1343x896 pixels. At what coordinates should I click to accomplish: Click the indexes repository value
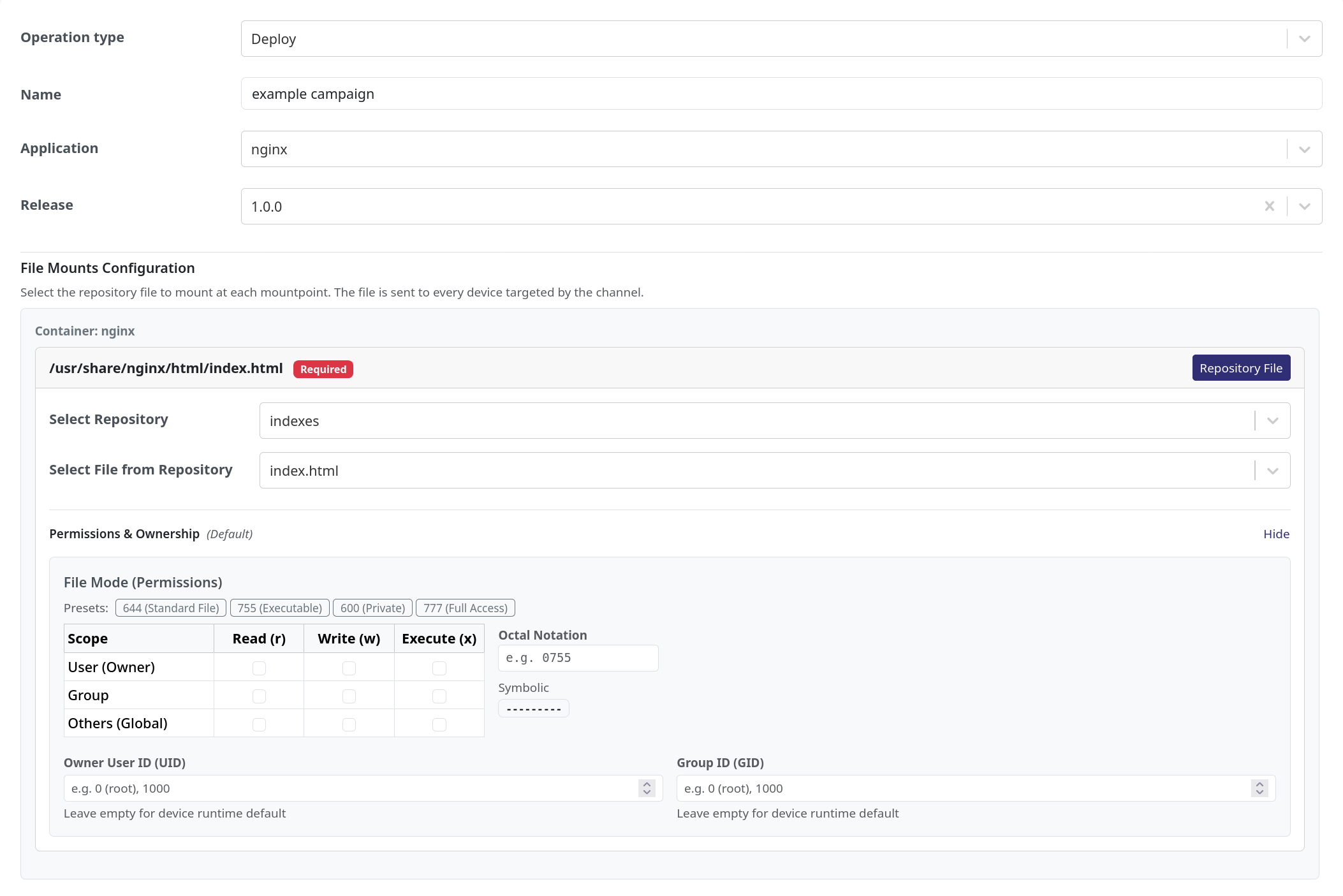[294, 421]
